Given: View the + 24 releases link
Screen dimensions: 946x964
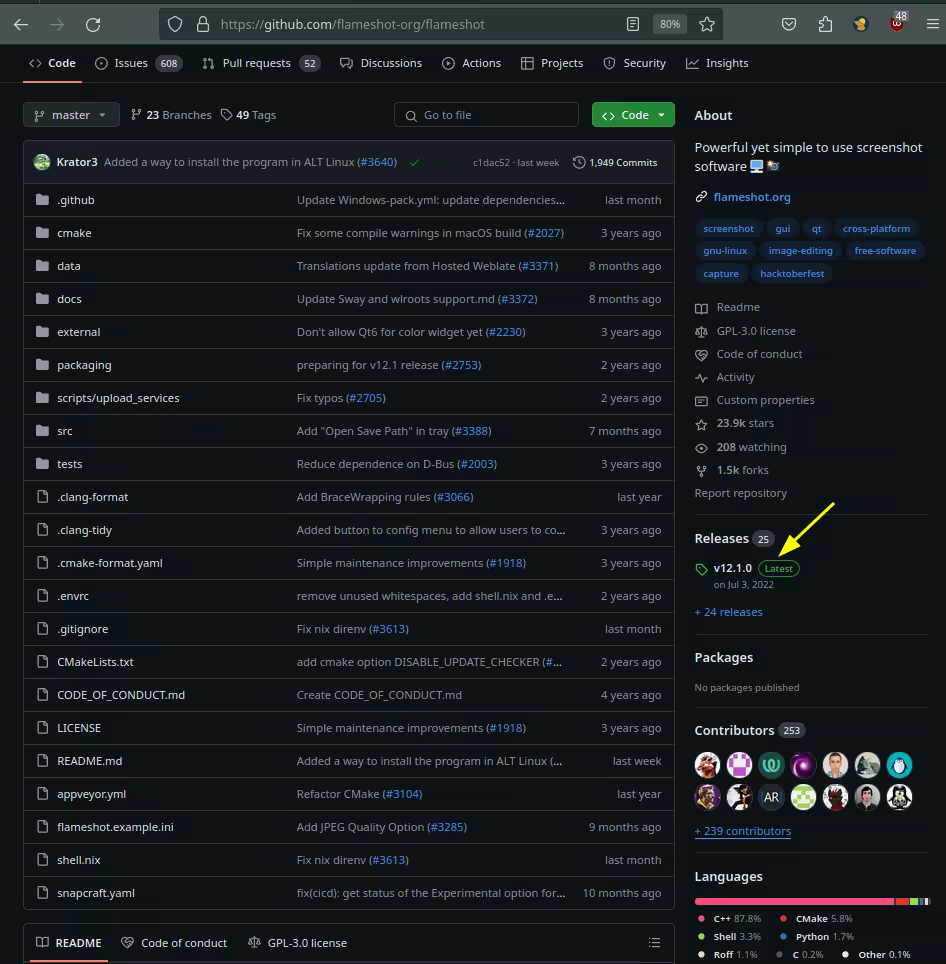Looking at the screenshot, I should tap(728, 612).
